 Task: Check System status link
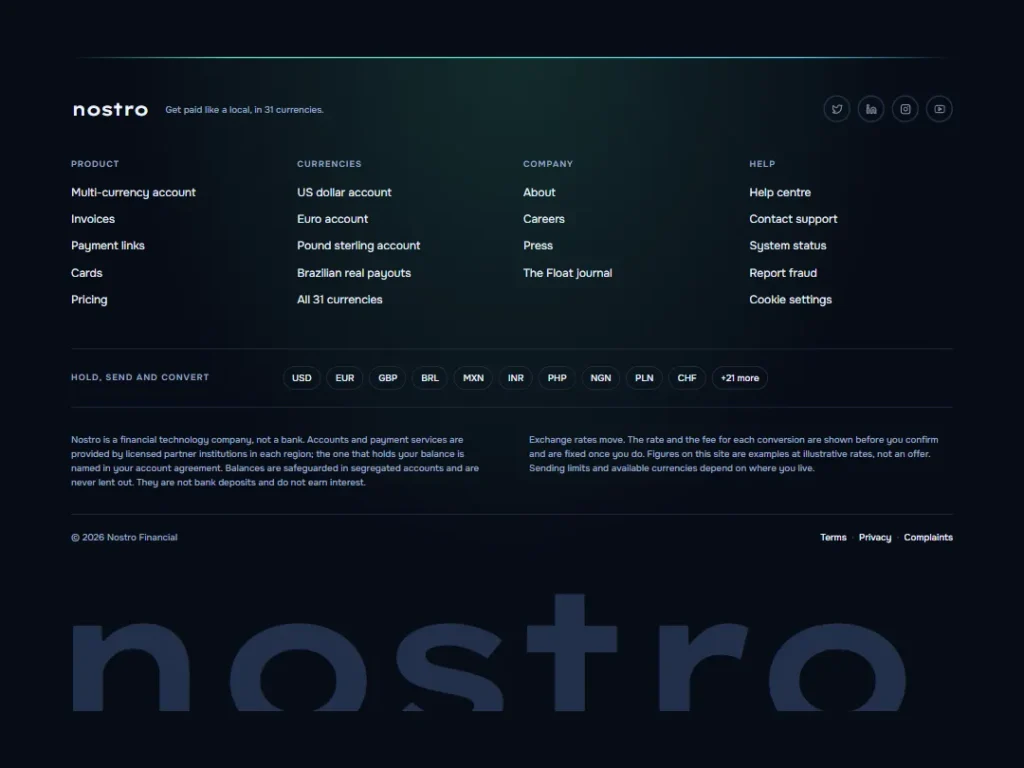(x=788, y=246)
